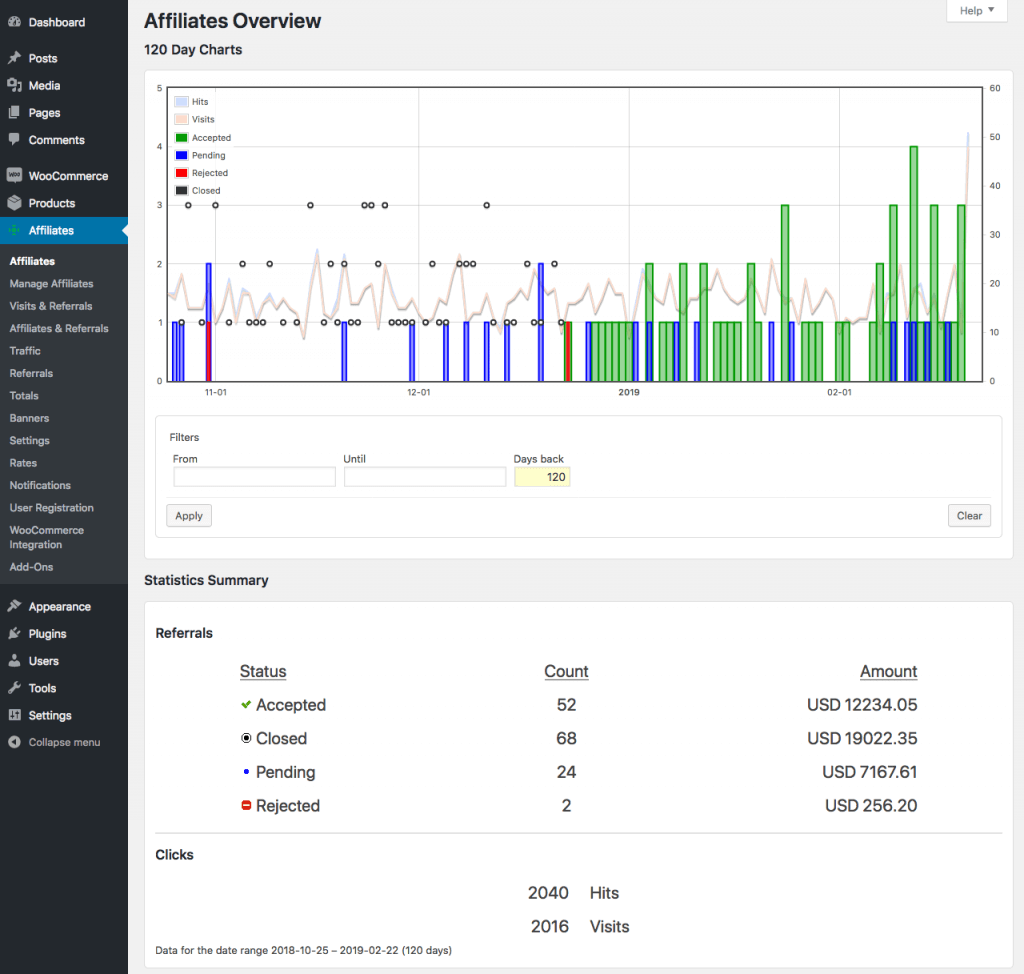Click the black Closed legend swatch
Viewport: 1024px width, 974px height.
pos(182,190)
